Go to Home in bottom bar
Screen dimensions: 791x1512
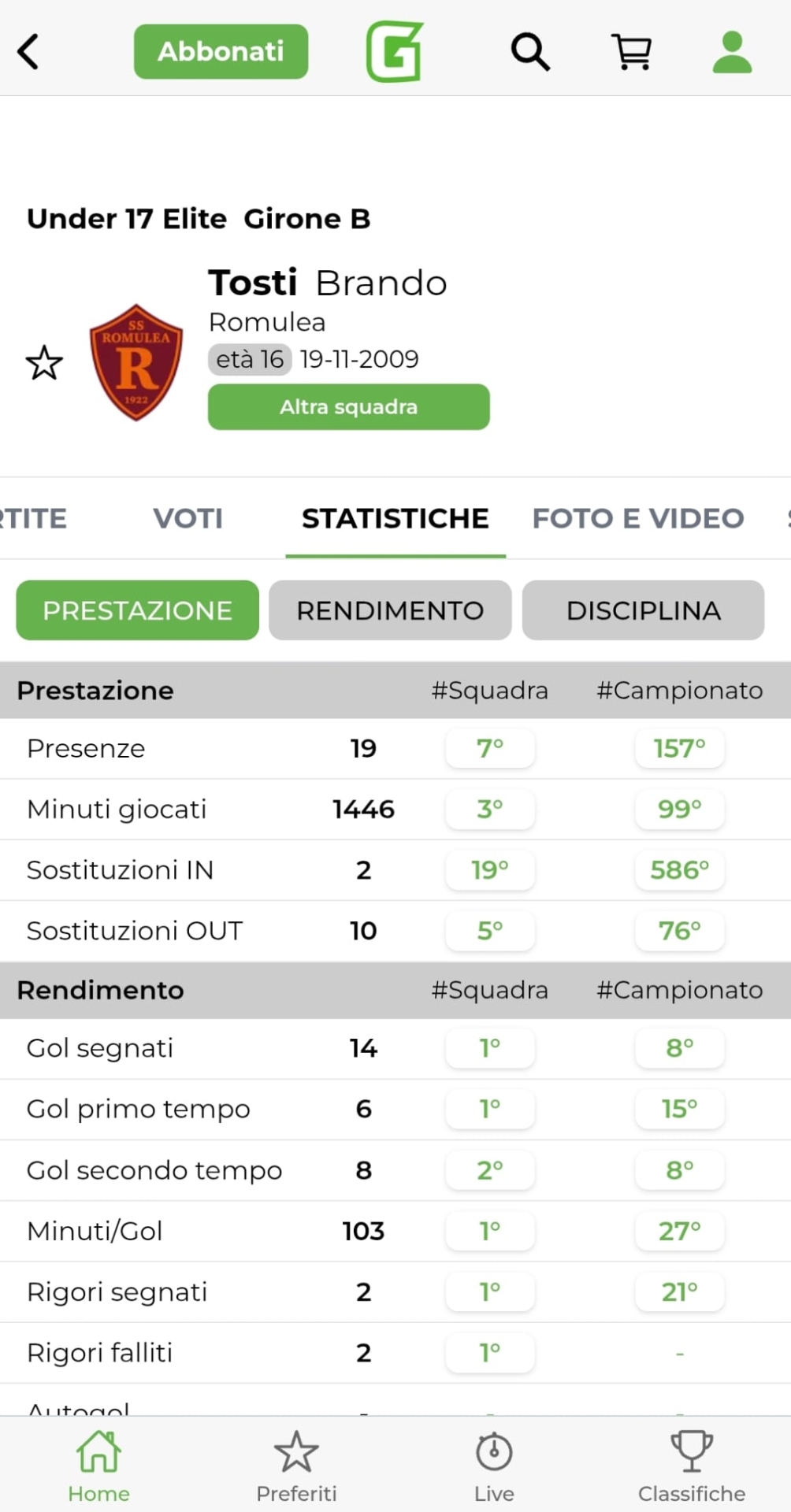[x=98, y=1466]
